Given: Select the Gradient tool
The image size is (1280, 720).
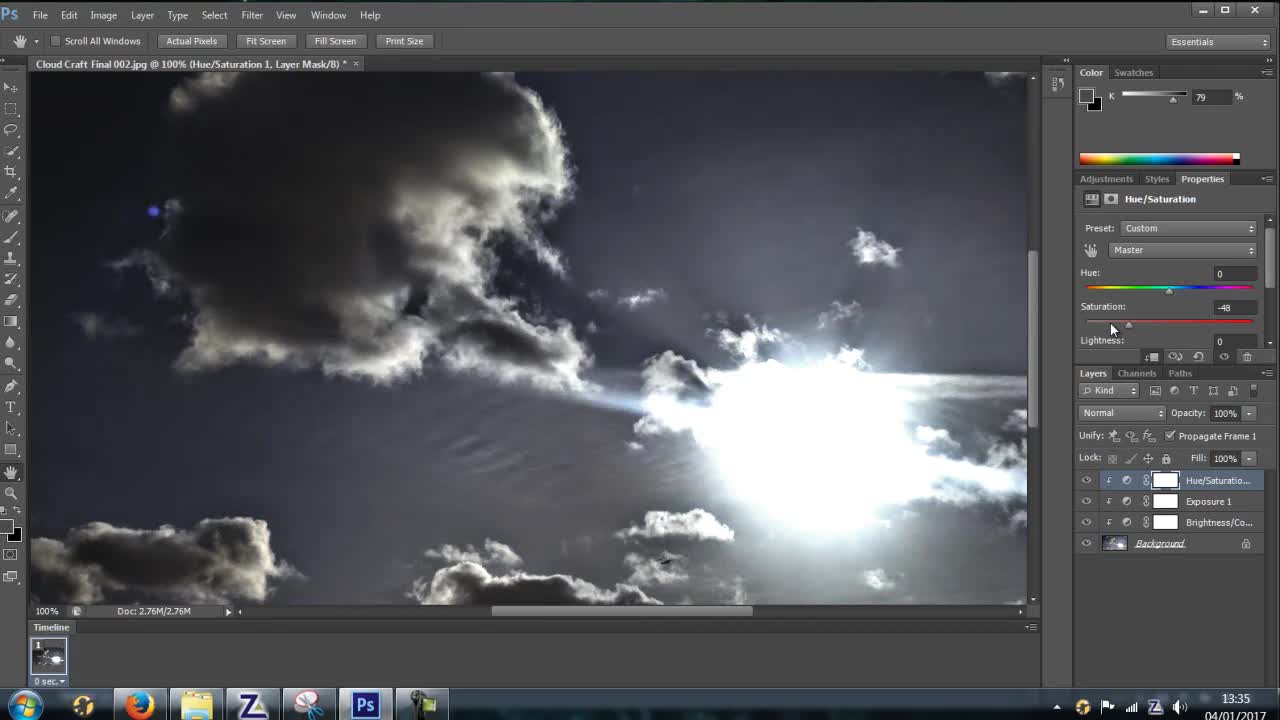Looking at the screenshot, I should tap(11, 322).
